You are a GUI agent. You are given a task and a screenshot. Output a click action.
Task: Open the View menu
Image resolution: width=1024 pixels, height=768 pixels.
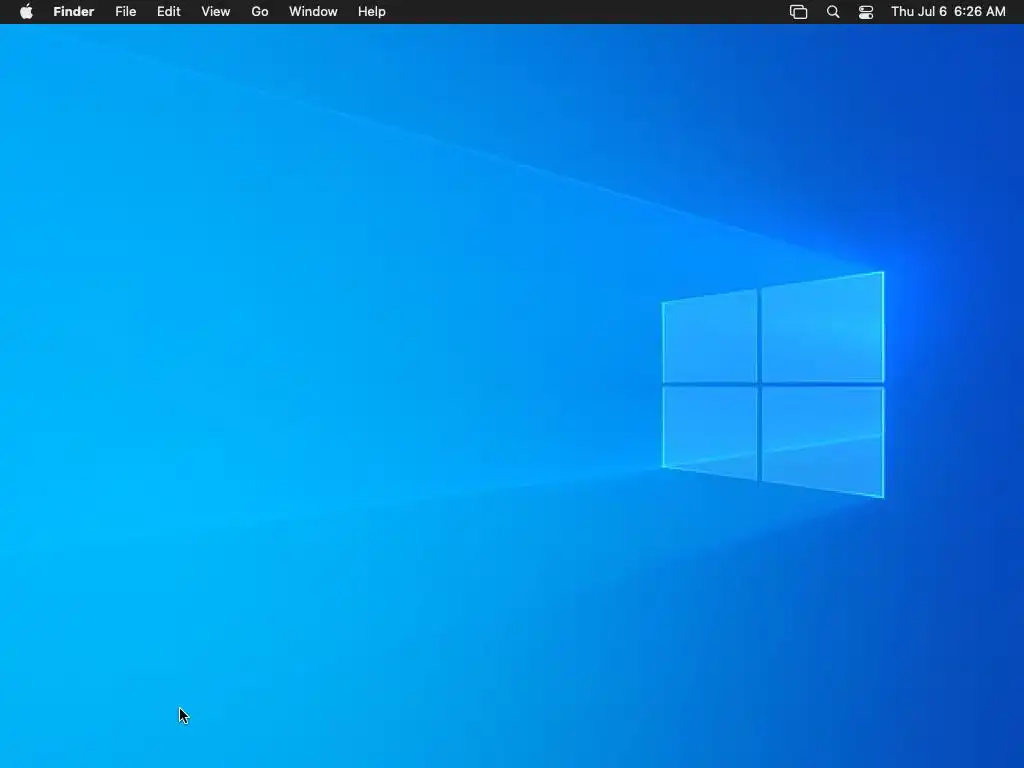[216, 12]
